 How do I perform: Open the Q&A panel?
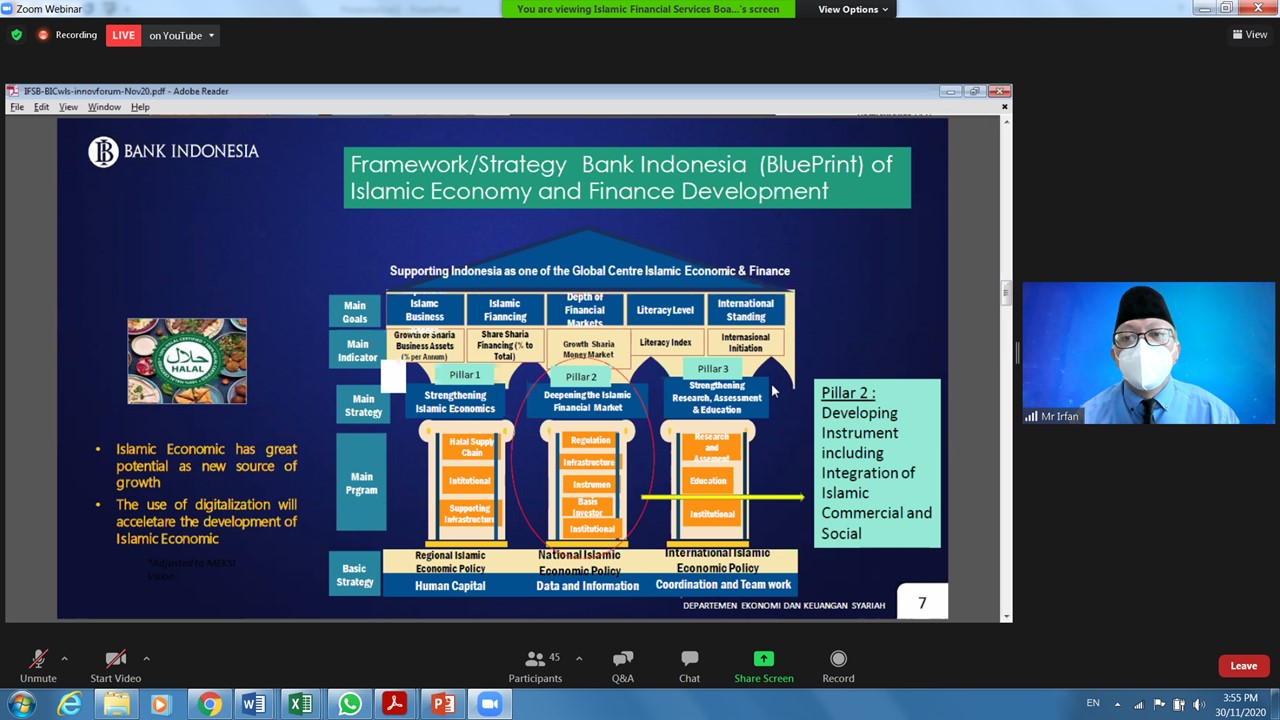tap(622, 666)
